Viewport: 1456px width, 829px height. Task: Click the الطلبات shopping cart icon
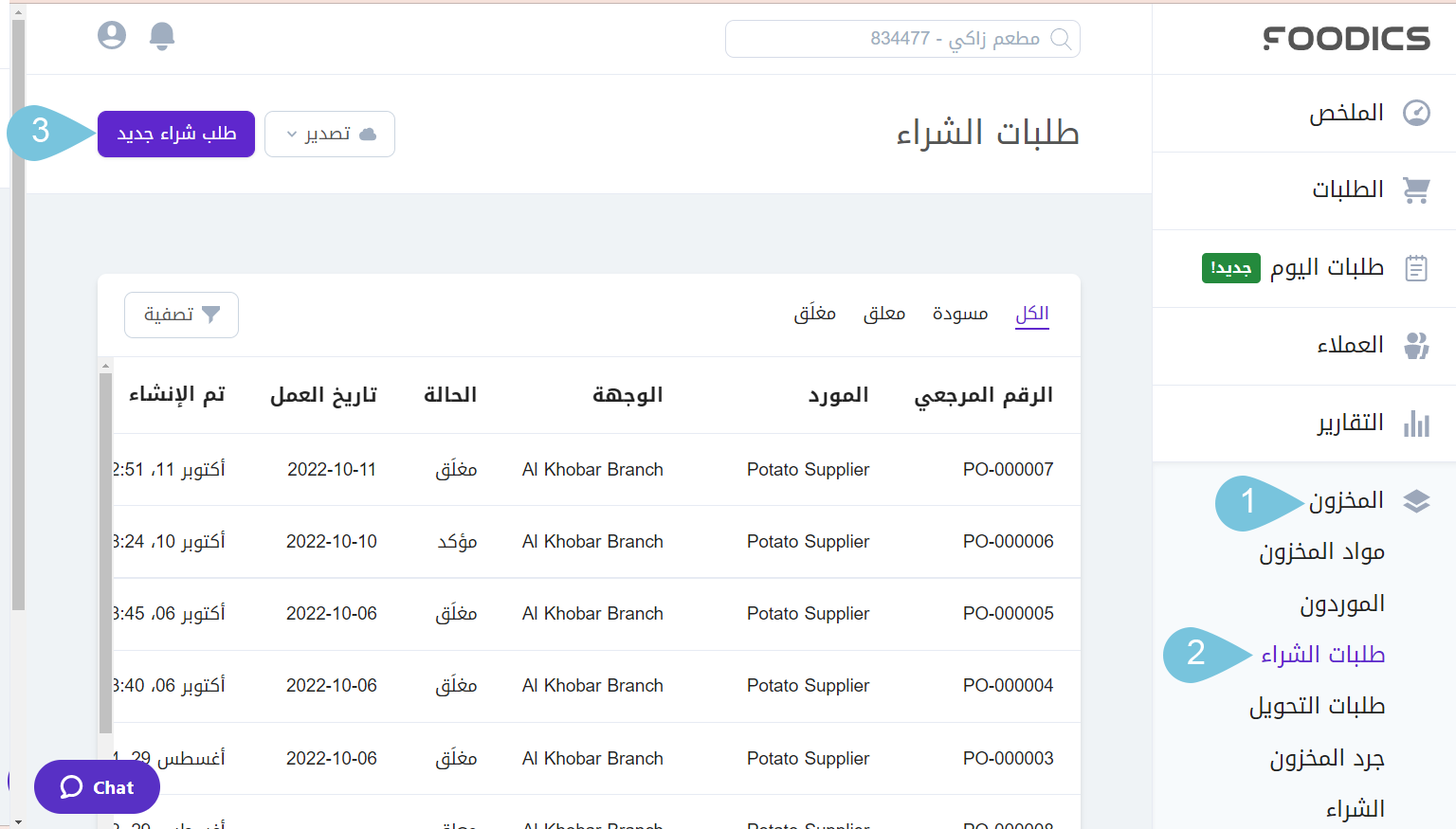tap(1416, 189)
